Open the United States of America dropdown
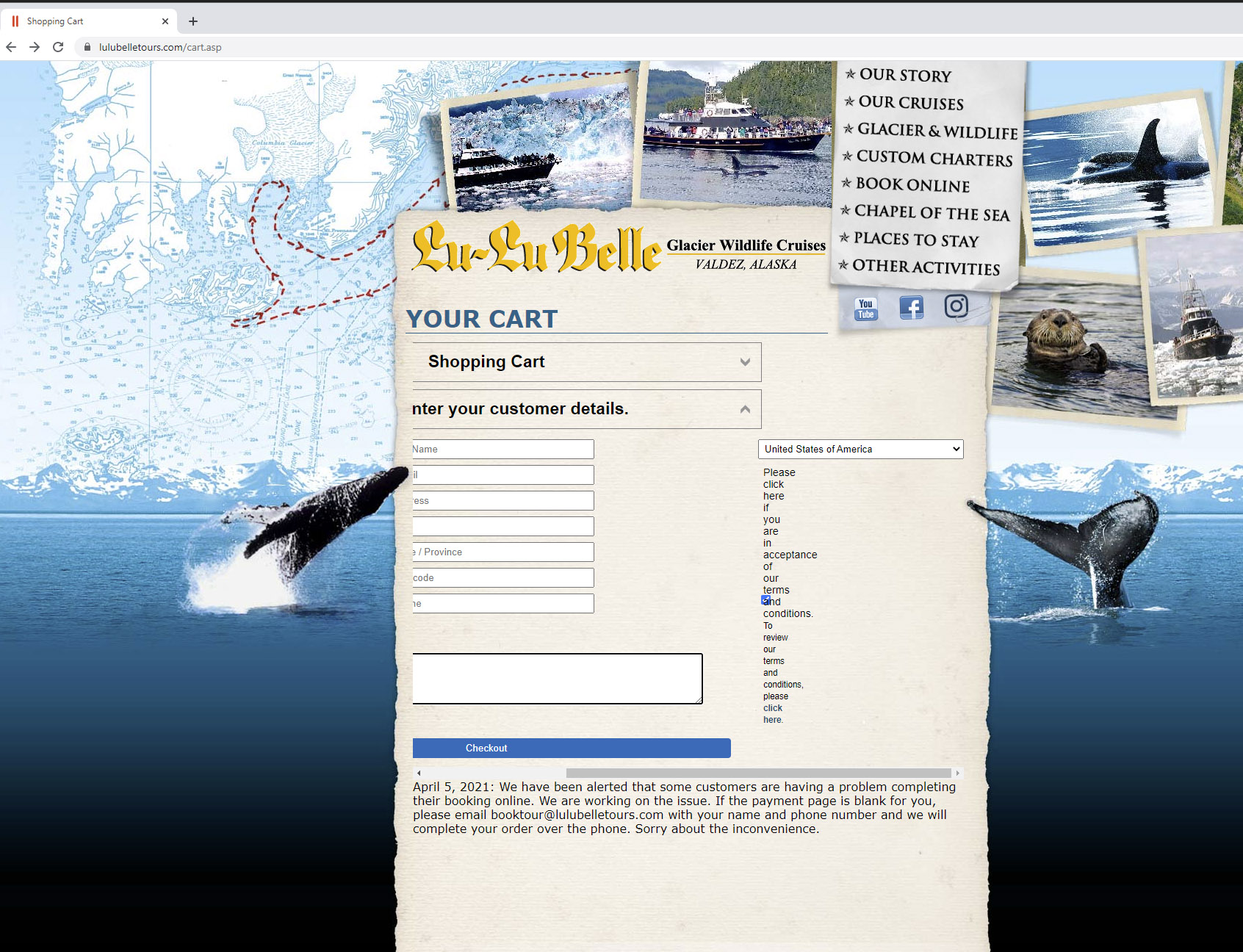This screenshot has width=1243, height=952. pyautogui.click(x=860, y=449)
